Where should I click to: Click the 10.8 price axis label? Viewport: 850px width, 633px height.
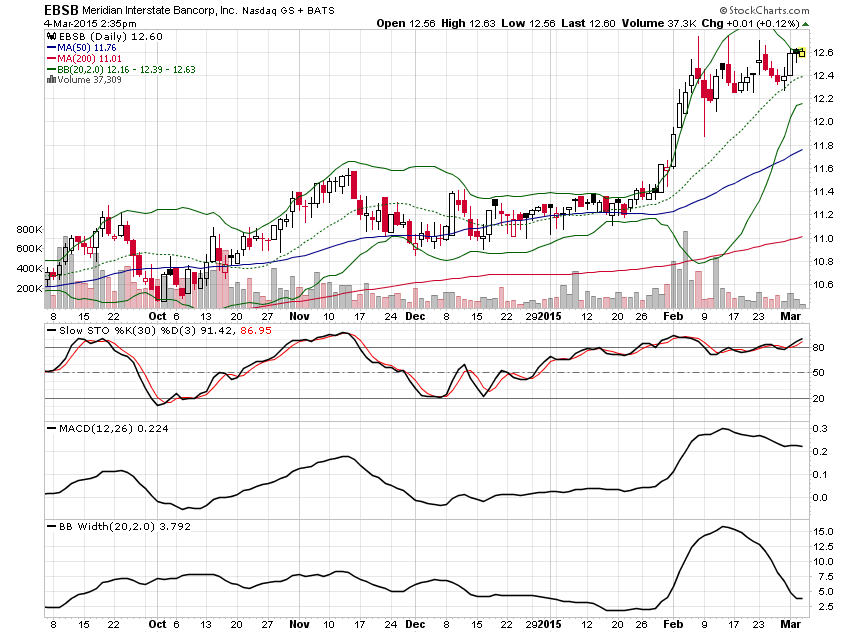[x=823, y=261]
